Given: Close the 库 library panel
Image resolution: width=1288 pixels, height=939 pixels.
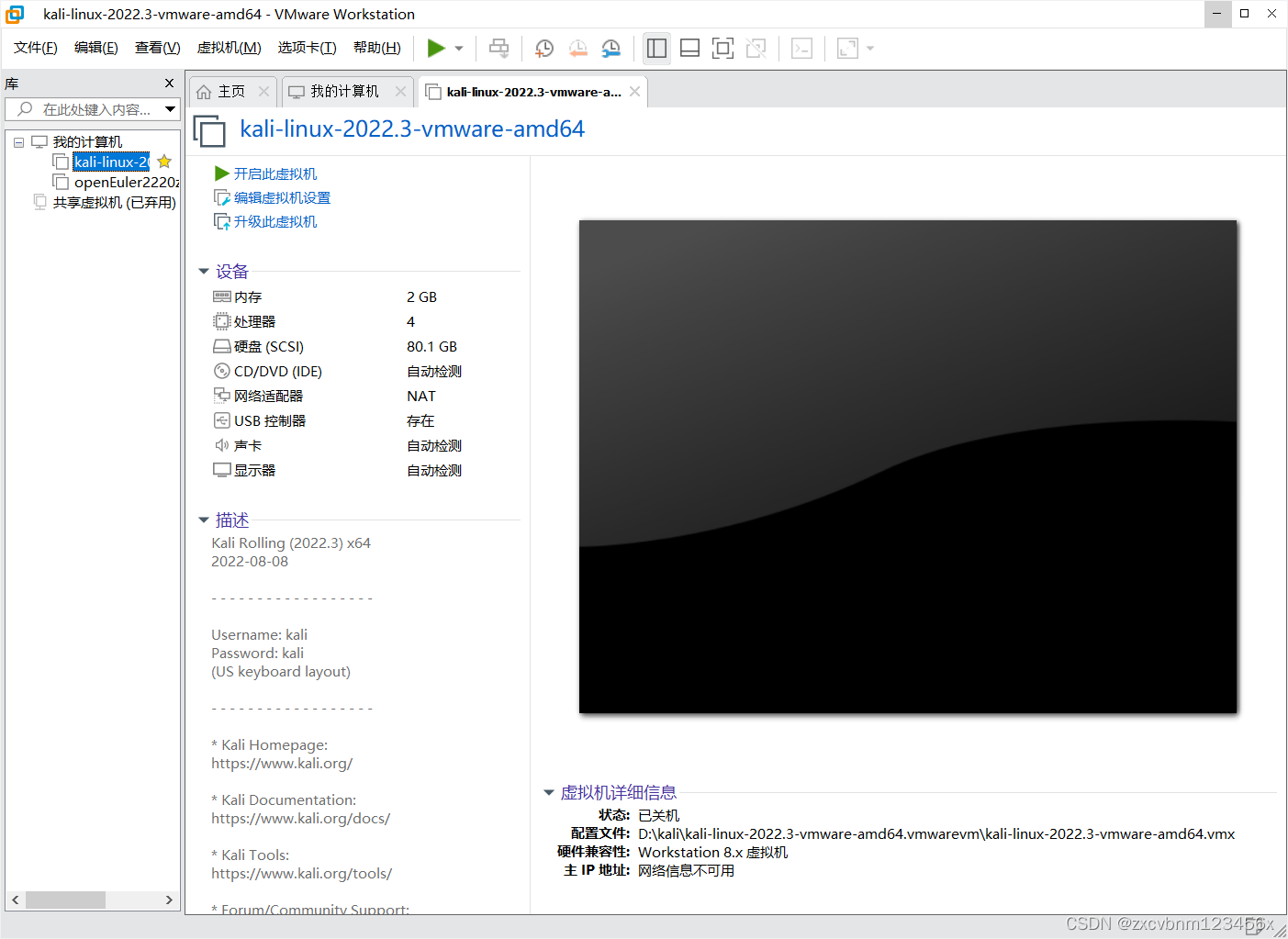Looking at the screenshot, I should [169, 84].
